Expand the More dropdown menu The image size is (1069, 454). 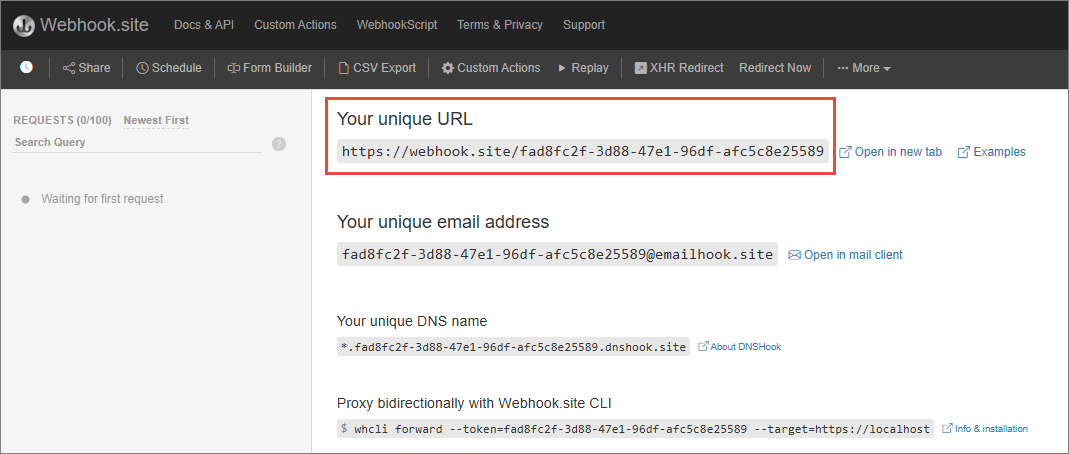click(864, 68)
